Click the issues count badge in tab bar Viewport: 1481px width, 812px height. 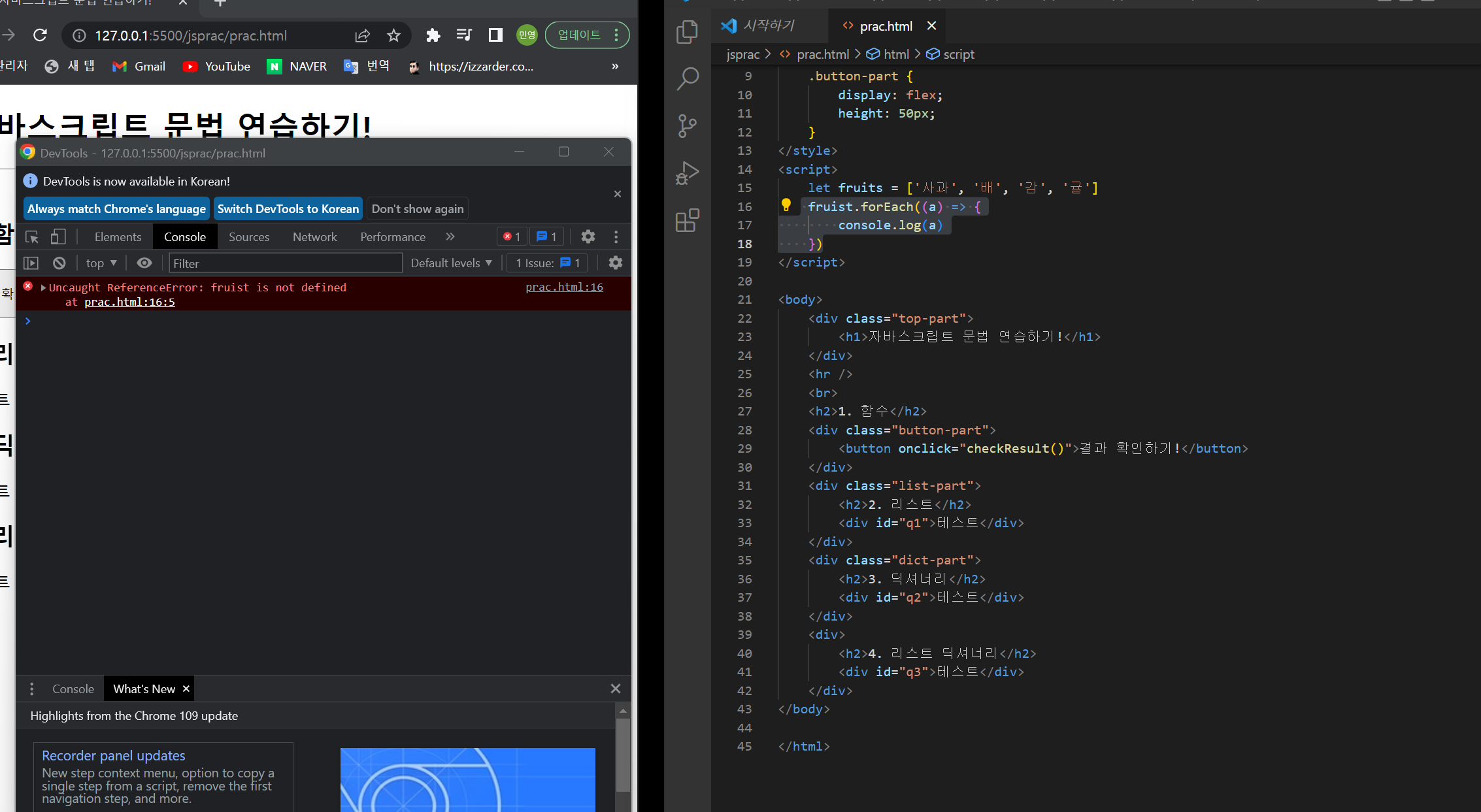[547, 236]
